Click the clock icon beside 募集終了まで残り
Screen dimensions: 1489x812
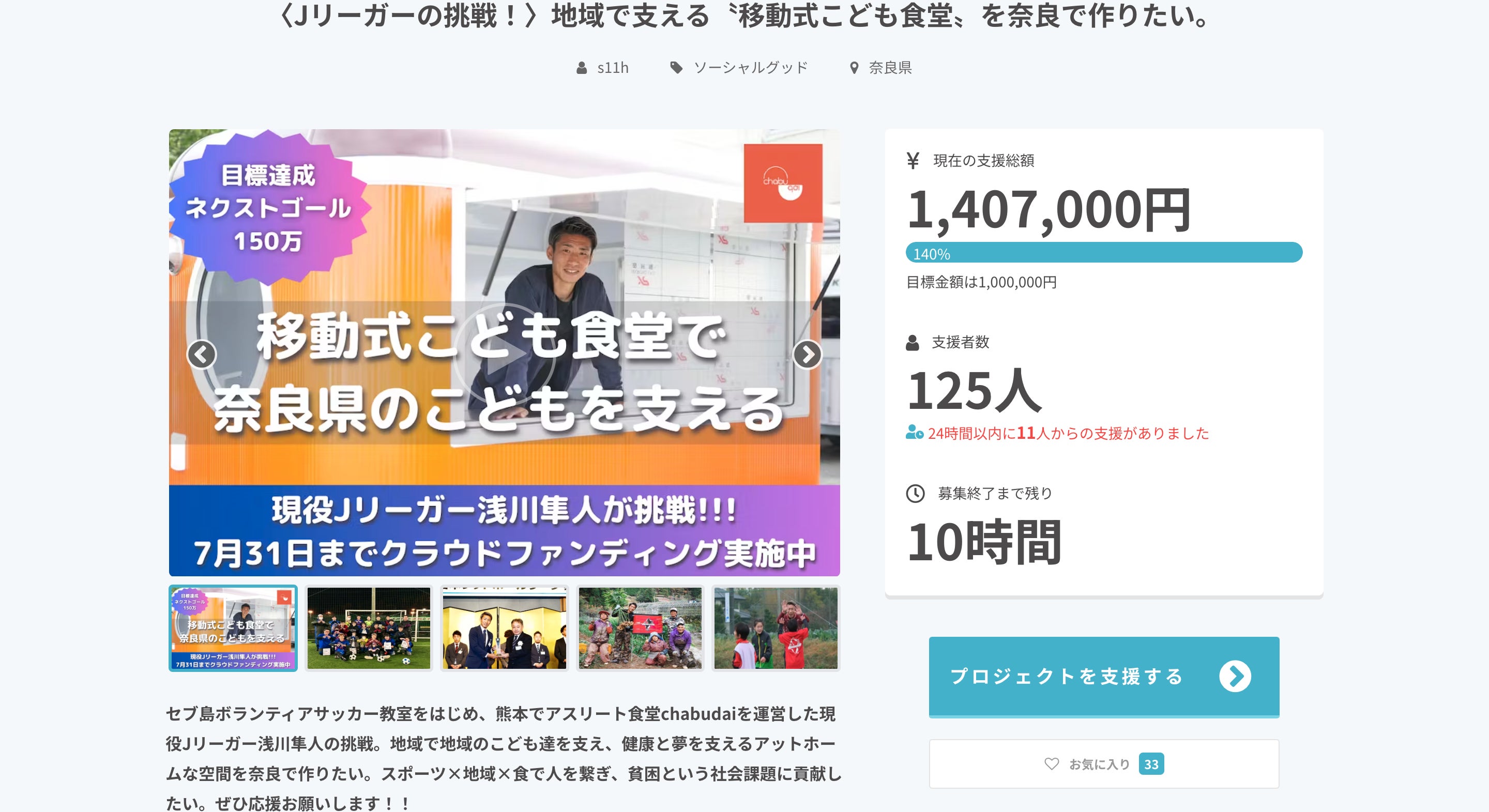915,494
